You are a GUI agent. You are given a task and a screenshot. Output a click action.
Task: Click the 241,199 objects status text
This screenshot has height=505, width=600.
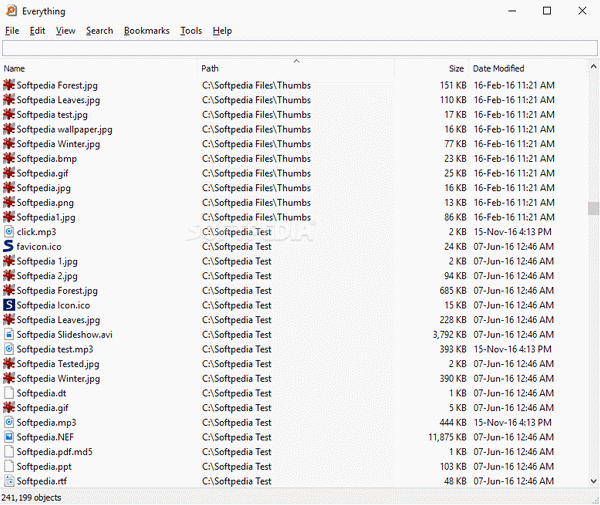(x=31, y=498)
